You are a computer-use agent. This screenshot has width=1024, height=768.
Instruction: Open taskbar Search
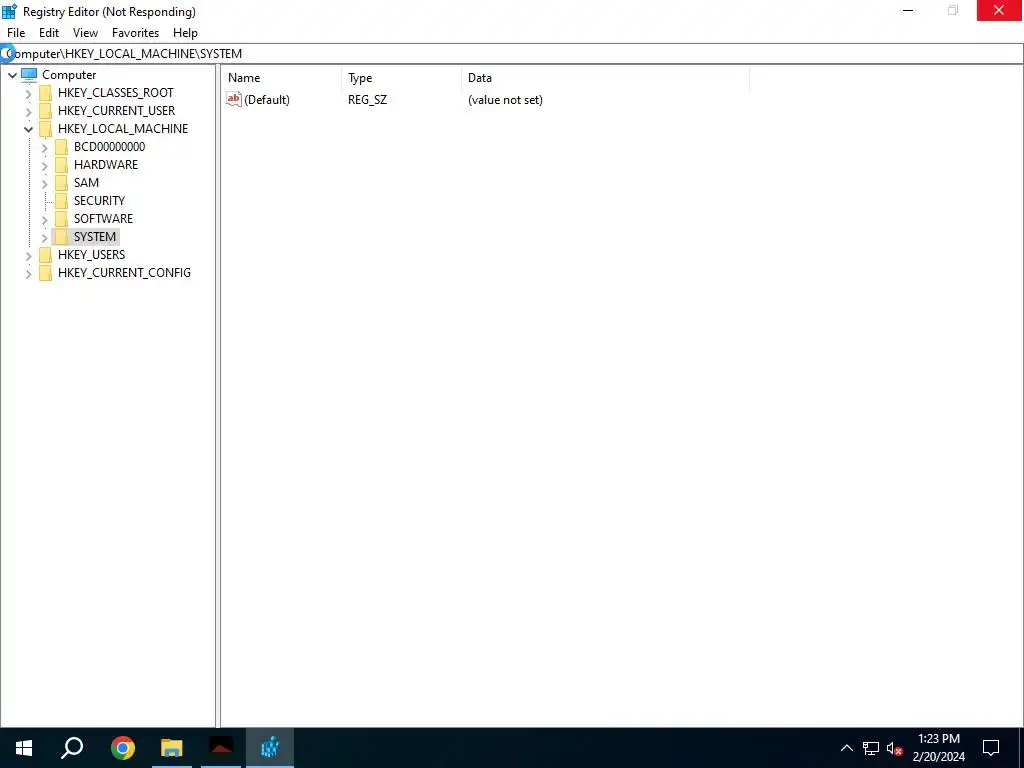pyautogui.click(x=72, y=748)
